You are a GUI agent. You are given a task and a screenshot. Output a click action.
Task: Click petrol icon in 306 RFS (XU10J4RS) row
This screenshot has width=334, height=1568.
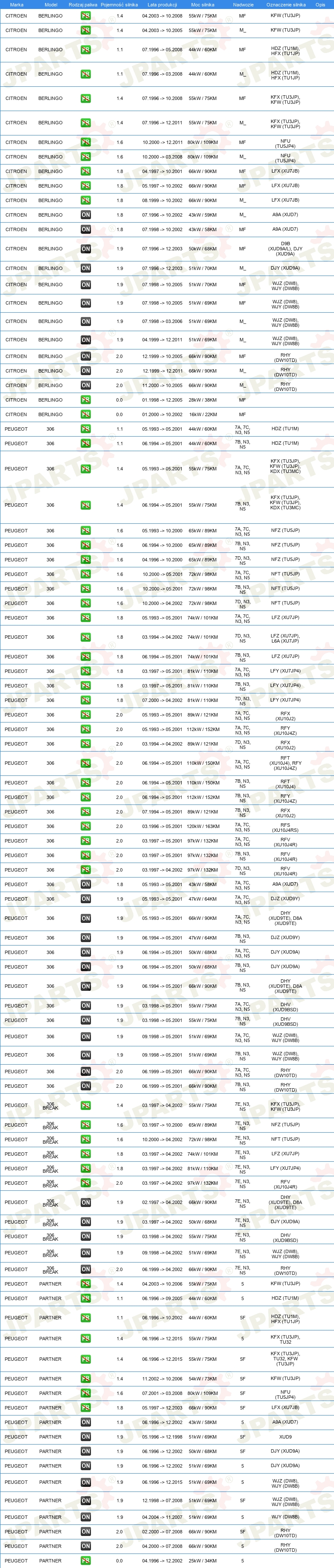pyautogui.click(x=86, y=827)
